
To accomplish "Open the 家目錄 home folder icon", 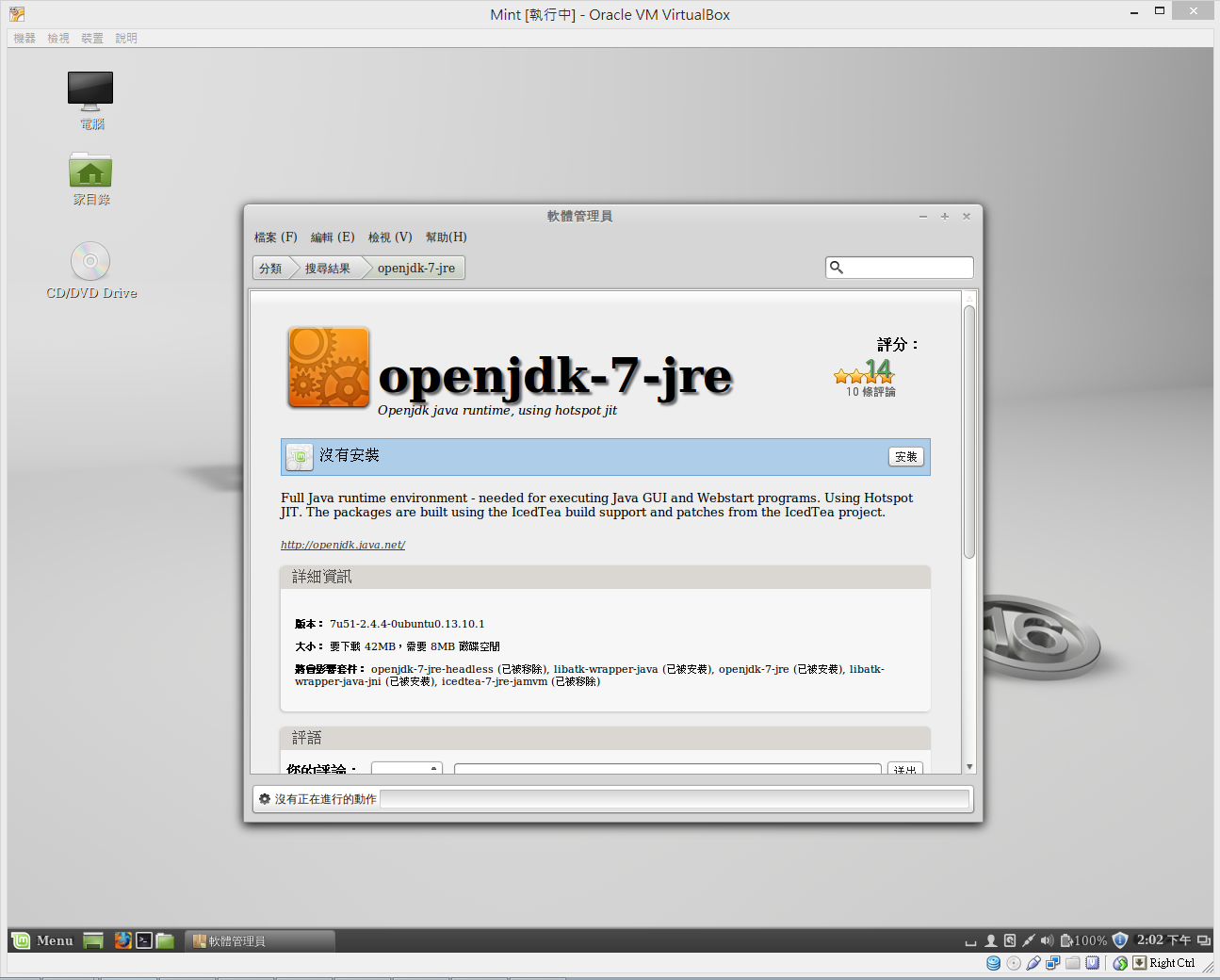I will click(x=90, y=179).
